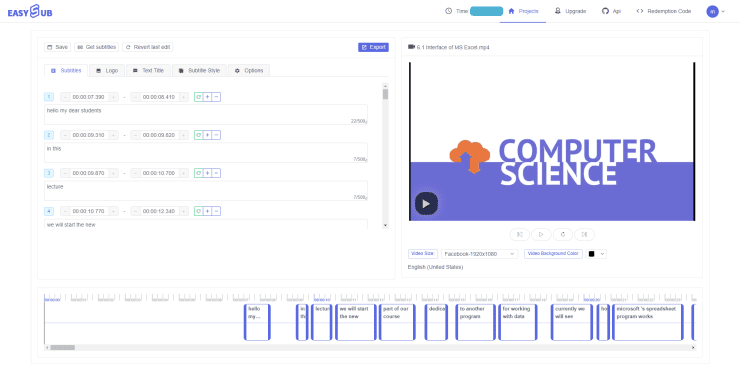Skip to next subtitle in player controls
740x392 pixels.
(x=584, y=234)
